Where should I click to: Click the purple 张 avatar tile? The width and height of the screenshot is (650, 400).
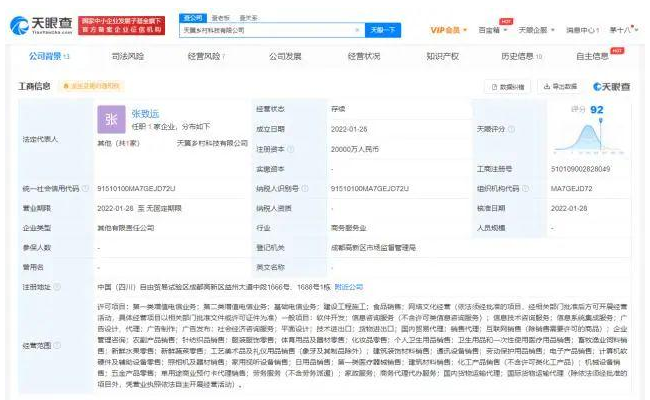pyautogui.click(x=111, y=119)
